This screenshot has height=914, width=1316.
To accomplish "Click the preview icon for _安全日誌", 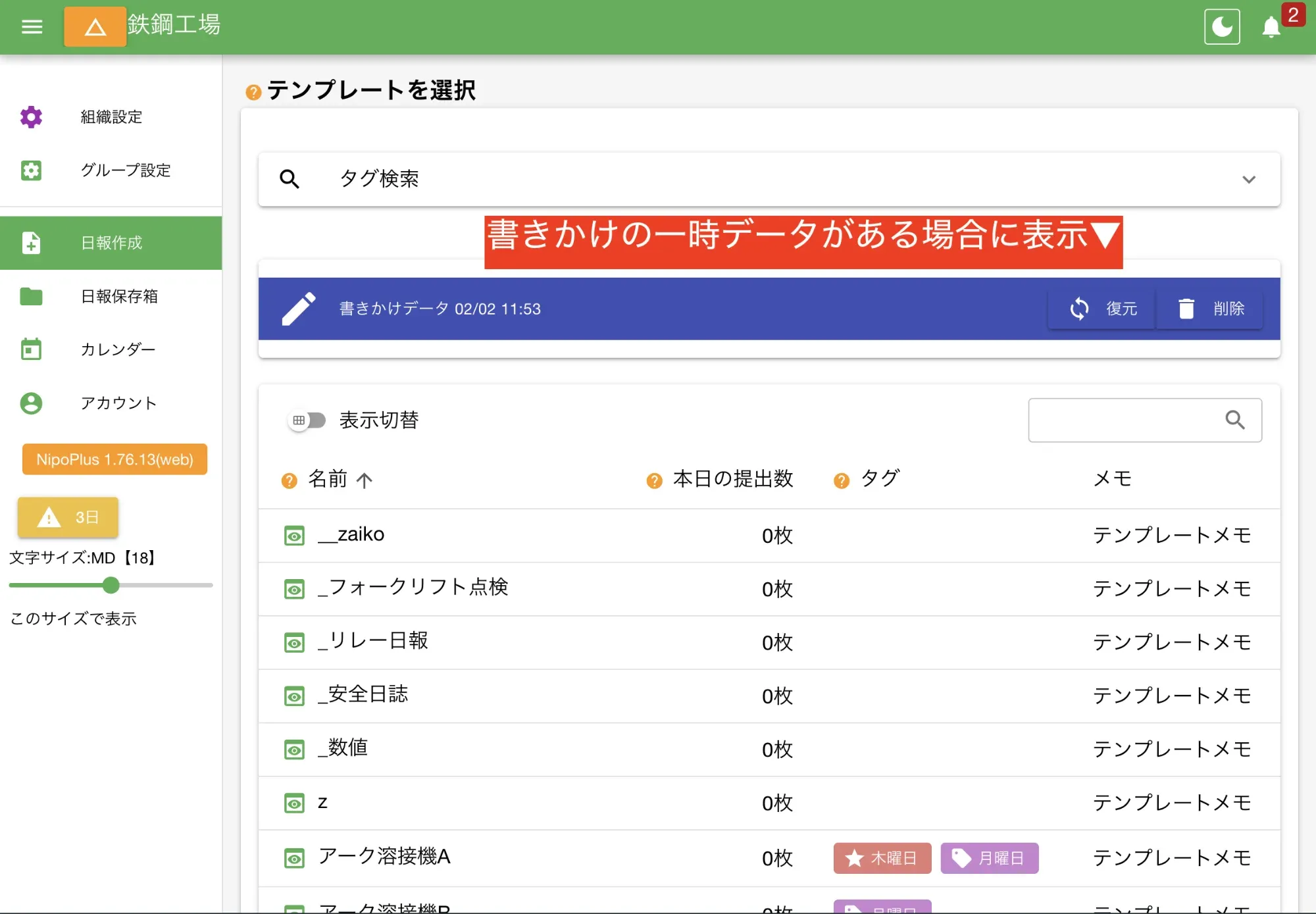I will pyautogui.click(x=294, y=696).
